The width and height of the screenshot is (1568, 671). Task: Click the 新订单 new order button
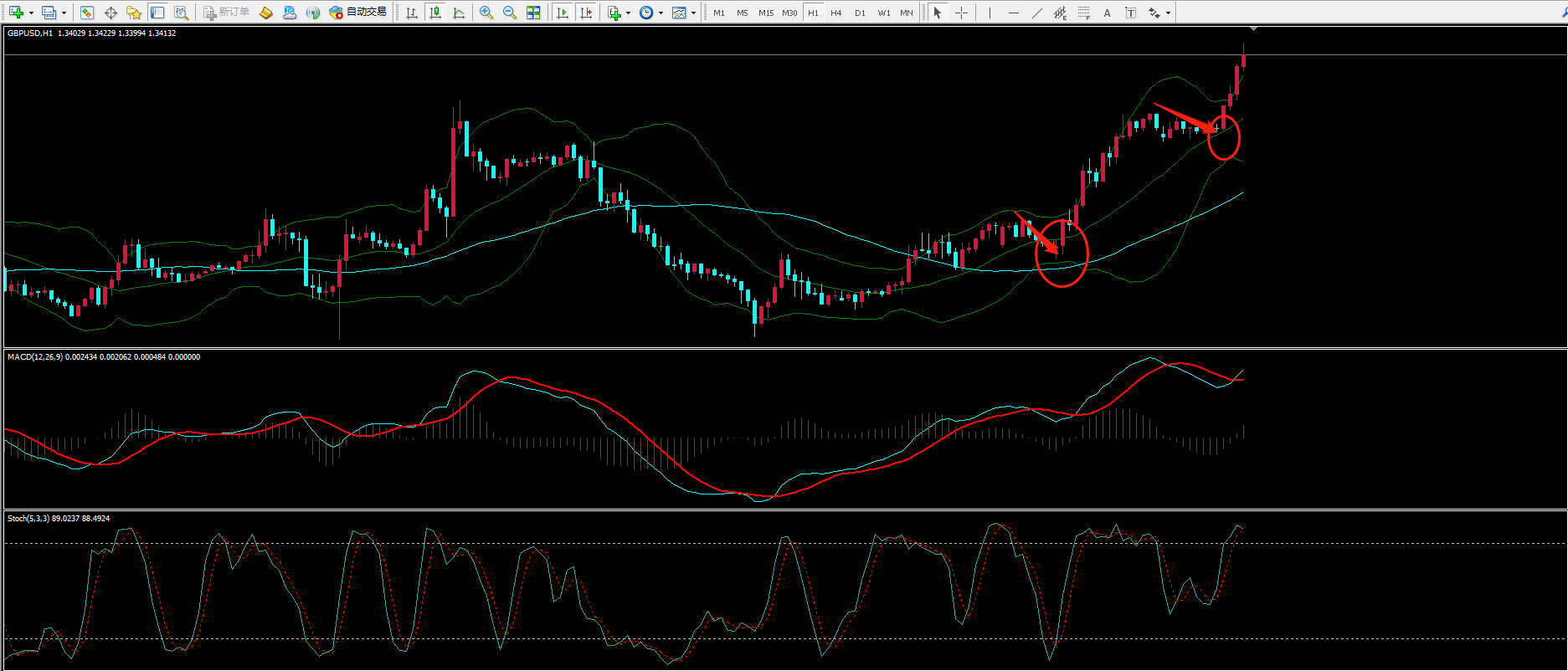pos(226,13)
